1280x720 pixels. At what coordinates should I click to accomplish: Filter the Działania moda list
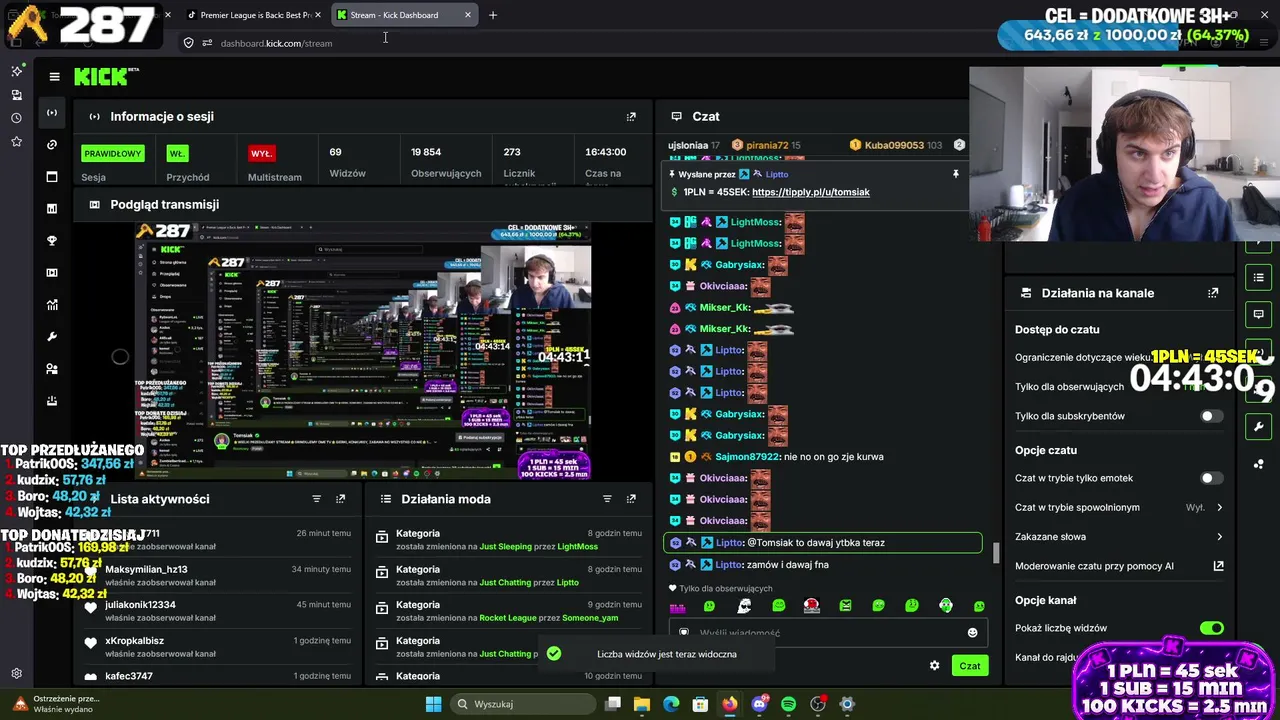(607, 498)
